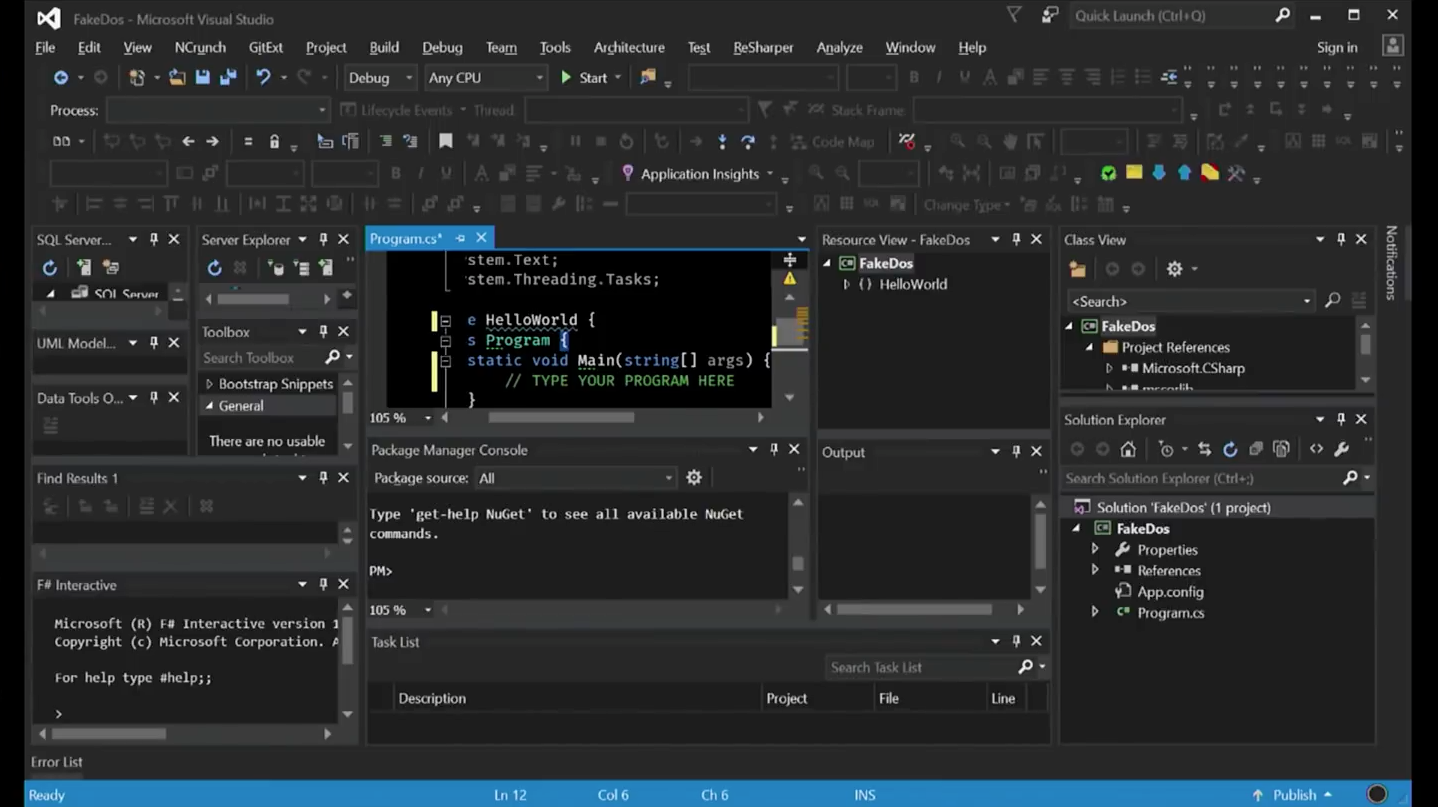Screen dimensions: 1438x807
Task: Open the Package source dropdown
Action: [575, 478]
